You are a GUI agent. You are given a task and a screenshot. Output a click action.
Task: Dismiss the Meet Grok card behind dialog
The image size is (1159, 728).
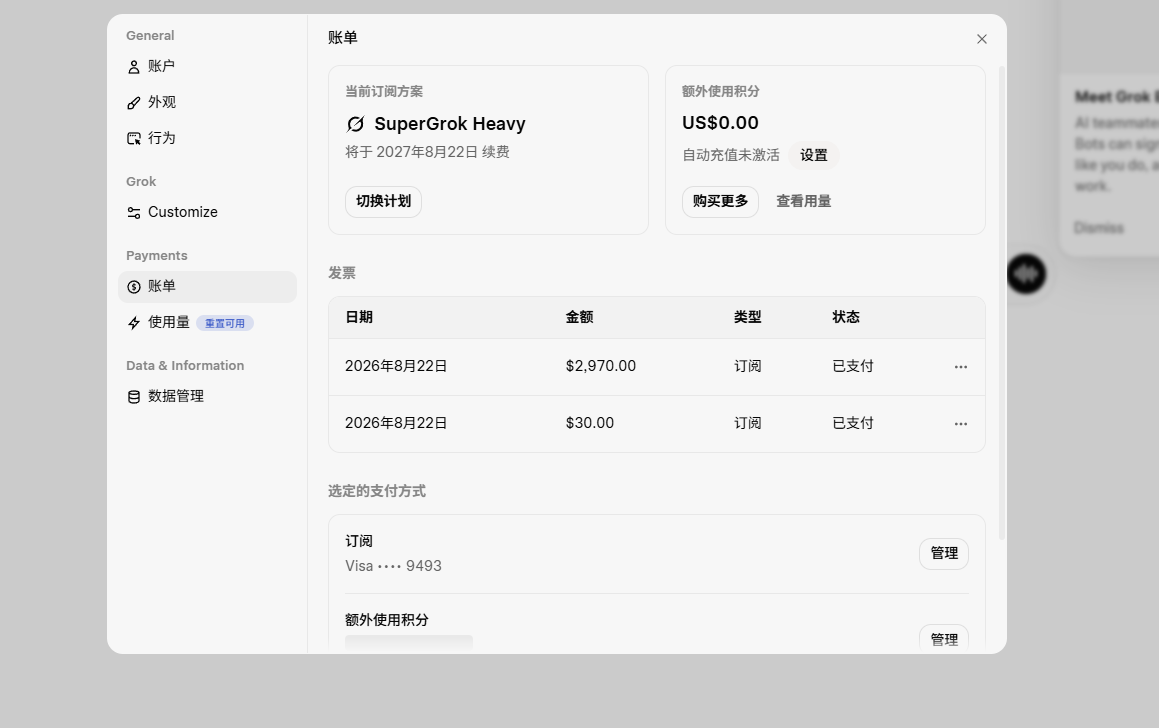(x=1098, y=228)
